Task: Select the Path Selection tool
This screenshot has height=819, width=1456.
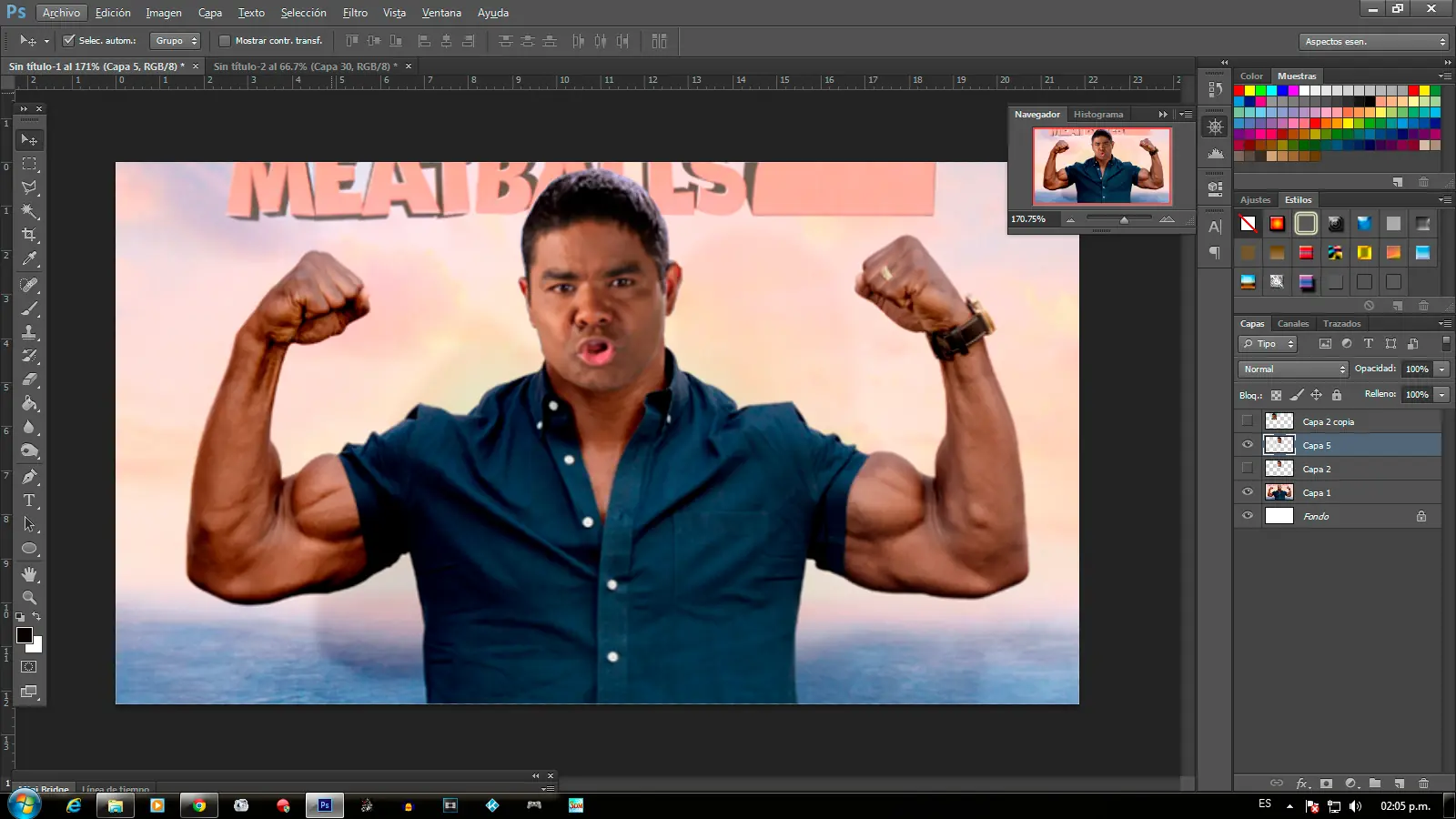Action: (29, 524)
